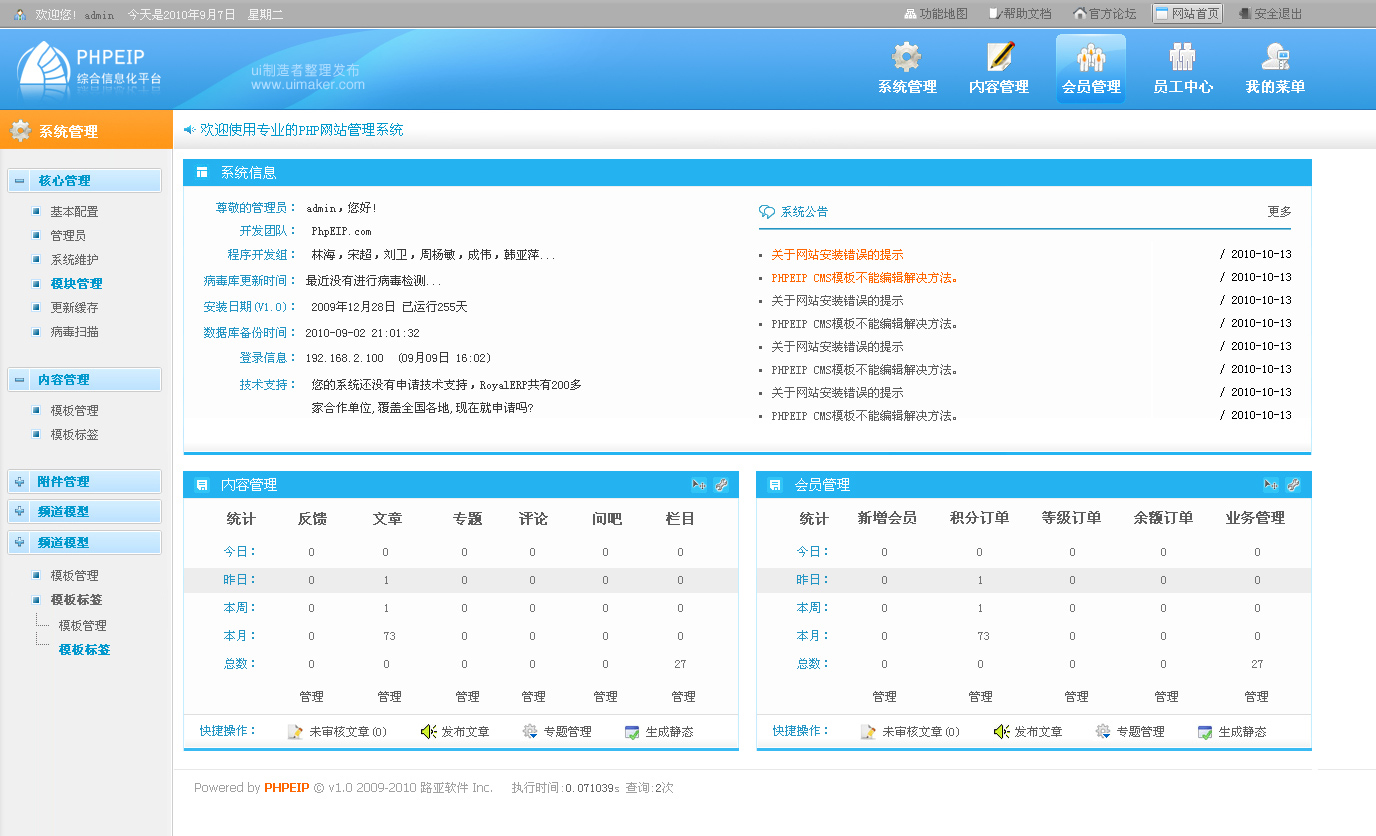Click the 系统公告 speech bubble icon
Screen dimensions: 1376x836
767,212
